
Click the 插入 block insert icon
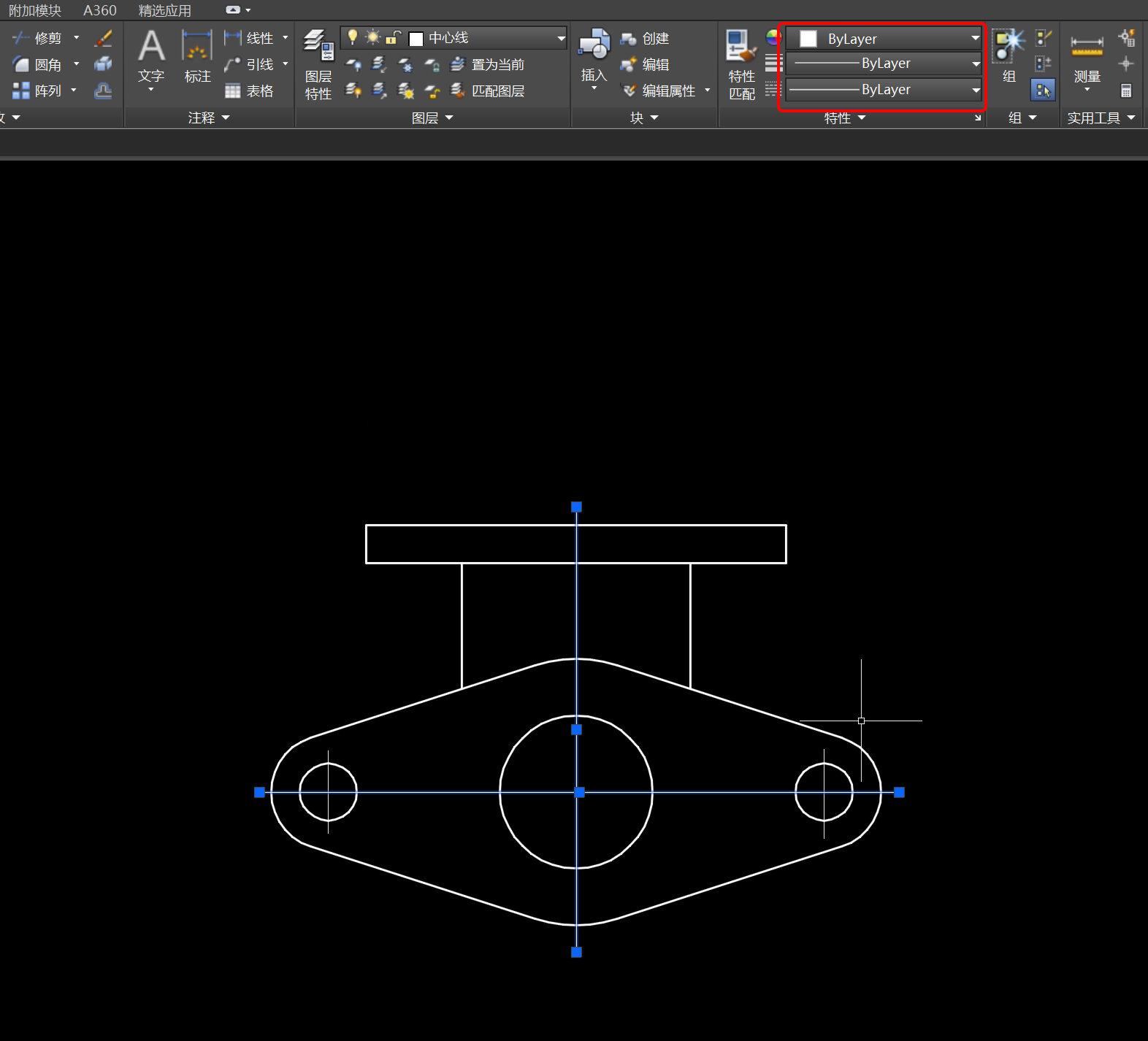594,47
